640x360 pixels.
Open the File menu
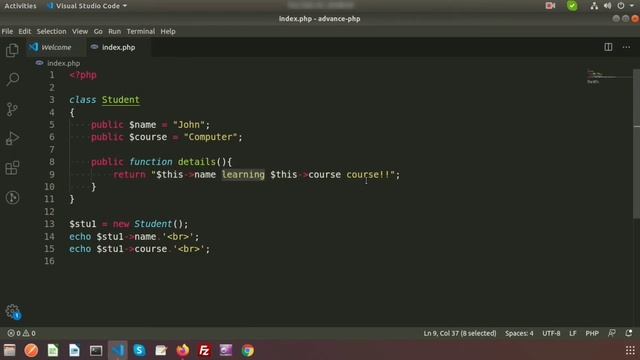point(7,31)
